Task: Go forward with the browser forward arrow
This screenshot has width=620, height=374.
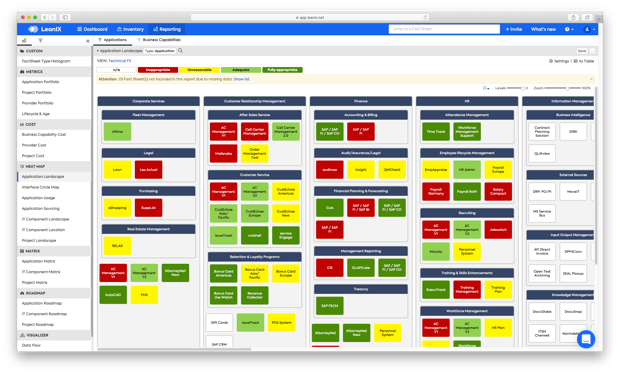Action: (53, 17)
